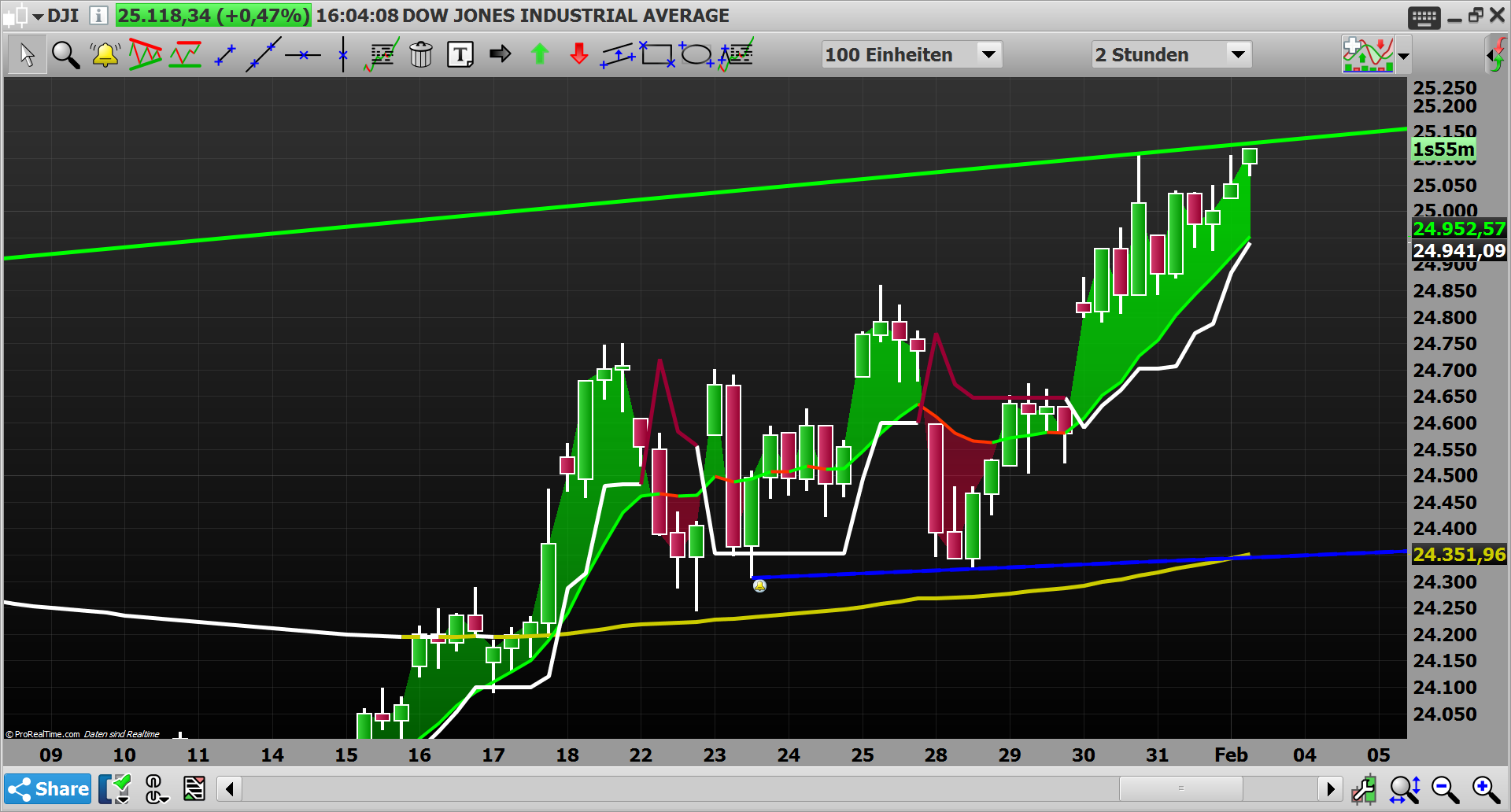Click the 24.941,09 white price label
This screenshot has height=812, width=1511.
[x=1459, y=251]
